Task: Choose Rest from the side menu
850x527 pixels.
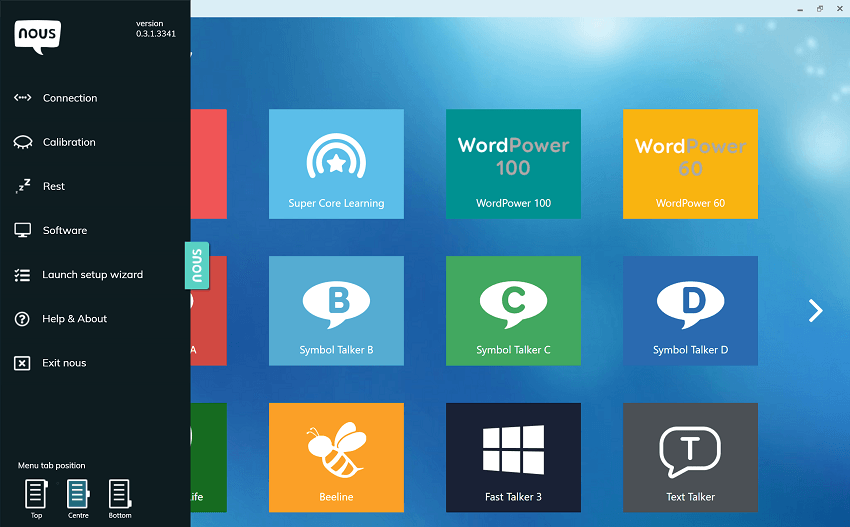Action: 53,186
